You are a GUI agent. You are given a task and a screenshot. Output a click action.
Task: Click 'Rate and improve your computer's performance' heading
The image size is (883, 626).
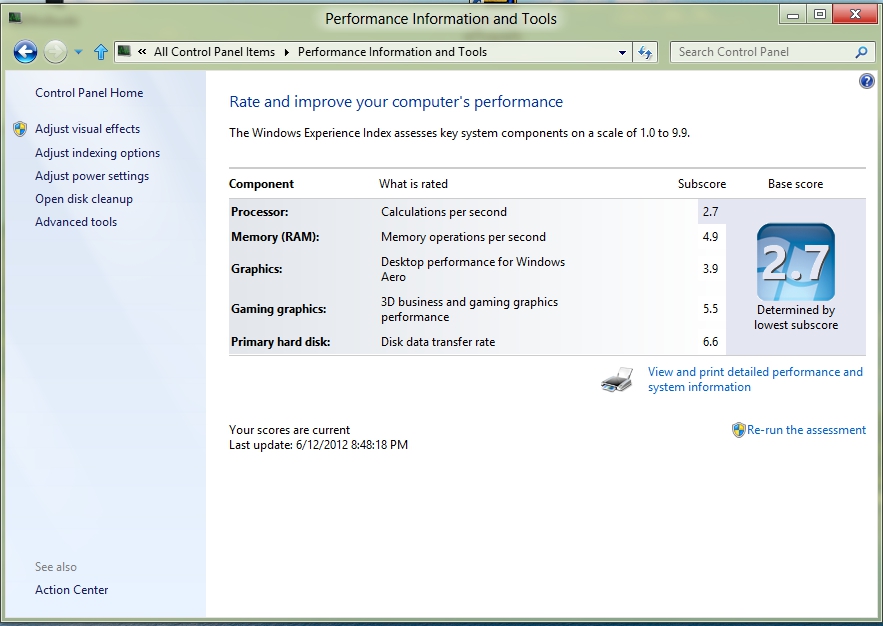396,102
